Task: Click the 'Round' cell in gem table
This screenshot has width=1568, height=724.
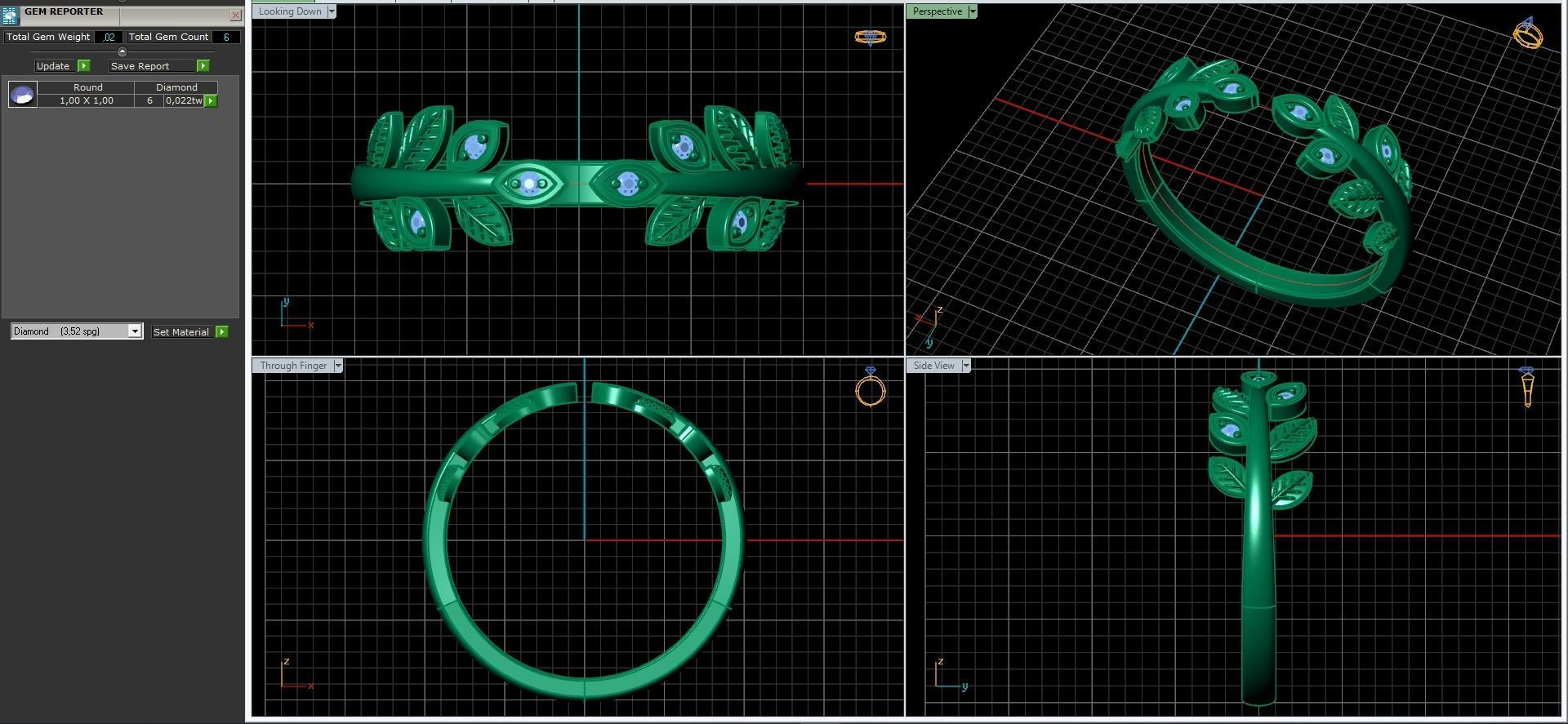Action: pyautogui.click(x=87, y=87)
